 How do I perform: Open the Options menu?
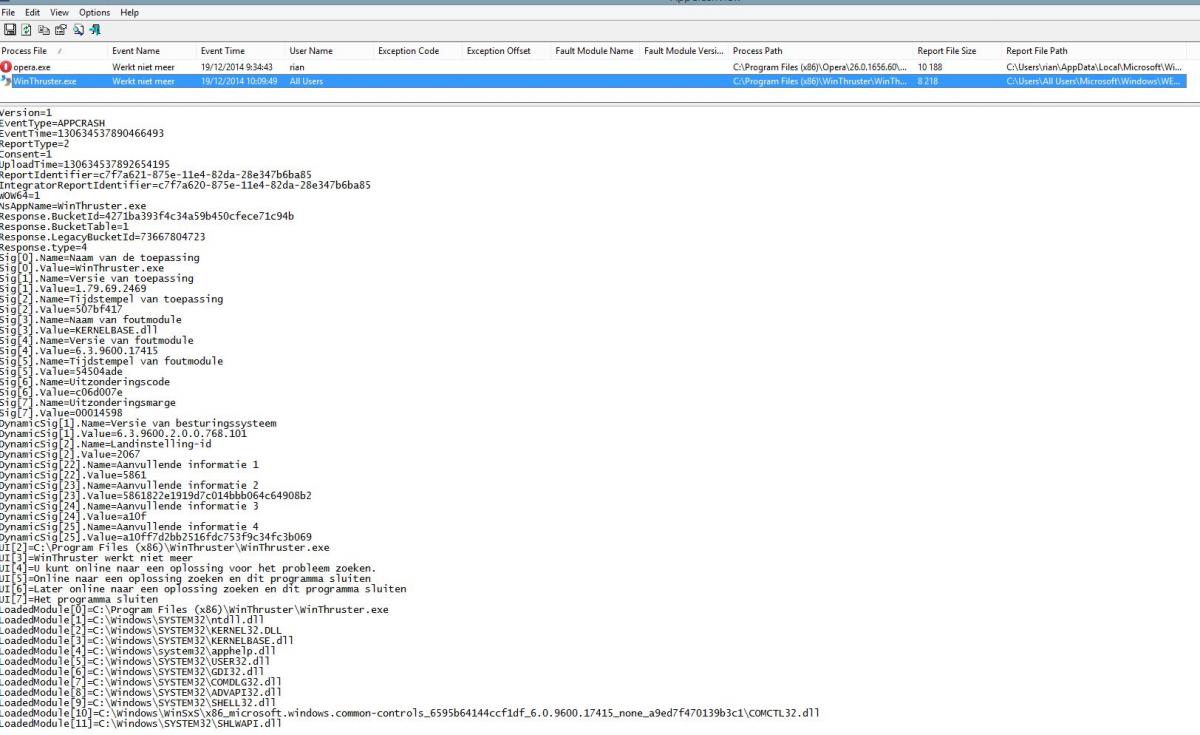[95, 12]
